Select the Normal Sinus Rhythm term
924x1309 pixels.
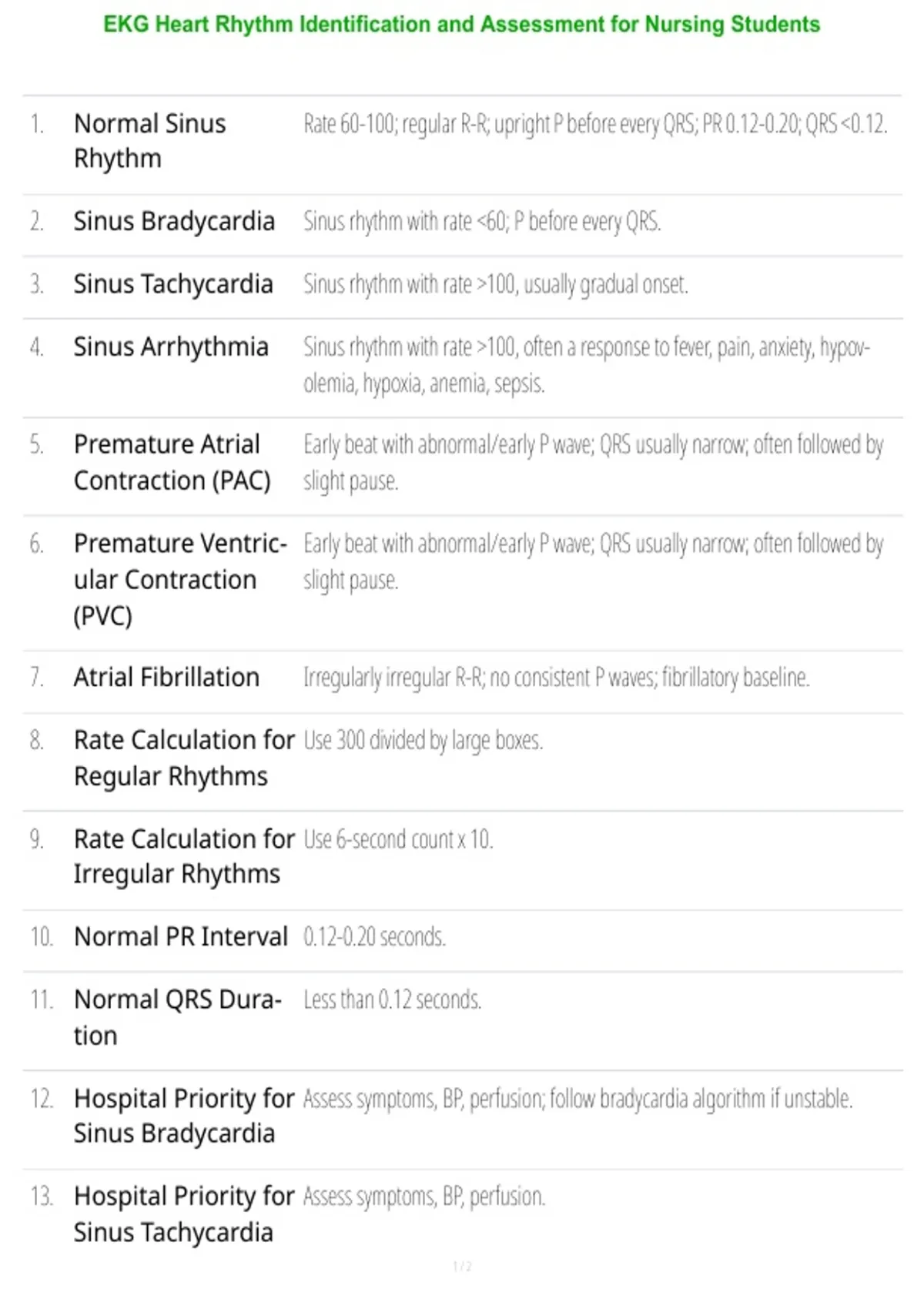[150, 141]
